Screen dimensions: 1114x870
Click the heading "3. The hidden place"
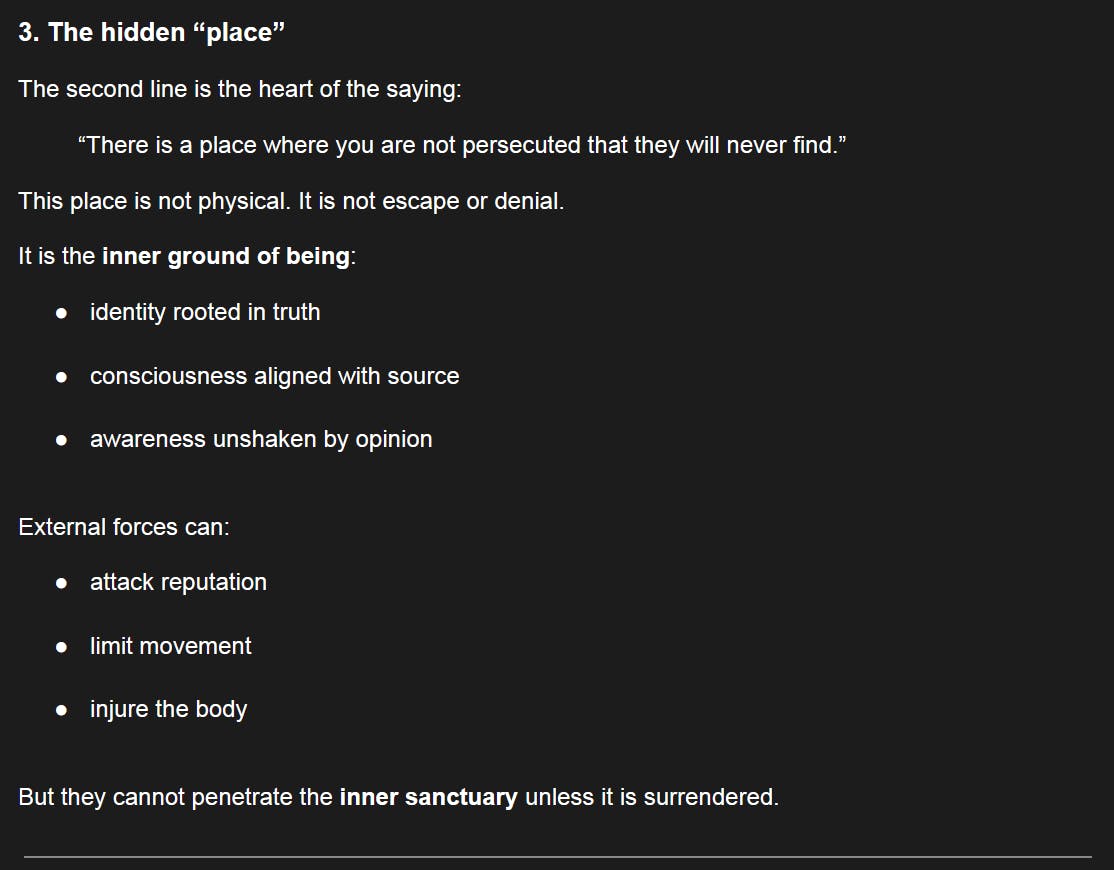[152, 32]
